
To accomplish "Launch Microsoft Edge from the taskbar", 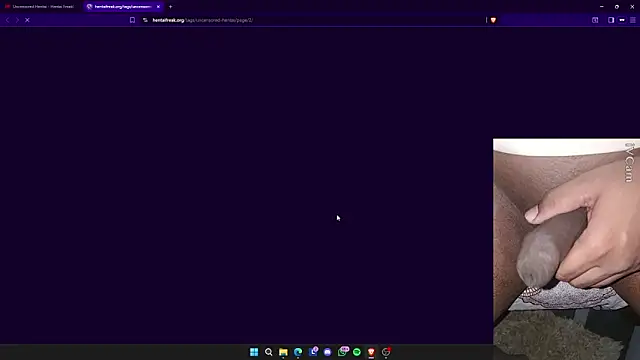I will [298, 352].
